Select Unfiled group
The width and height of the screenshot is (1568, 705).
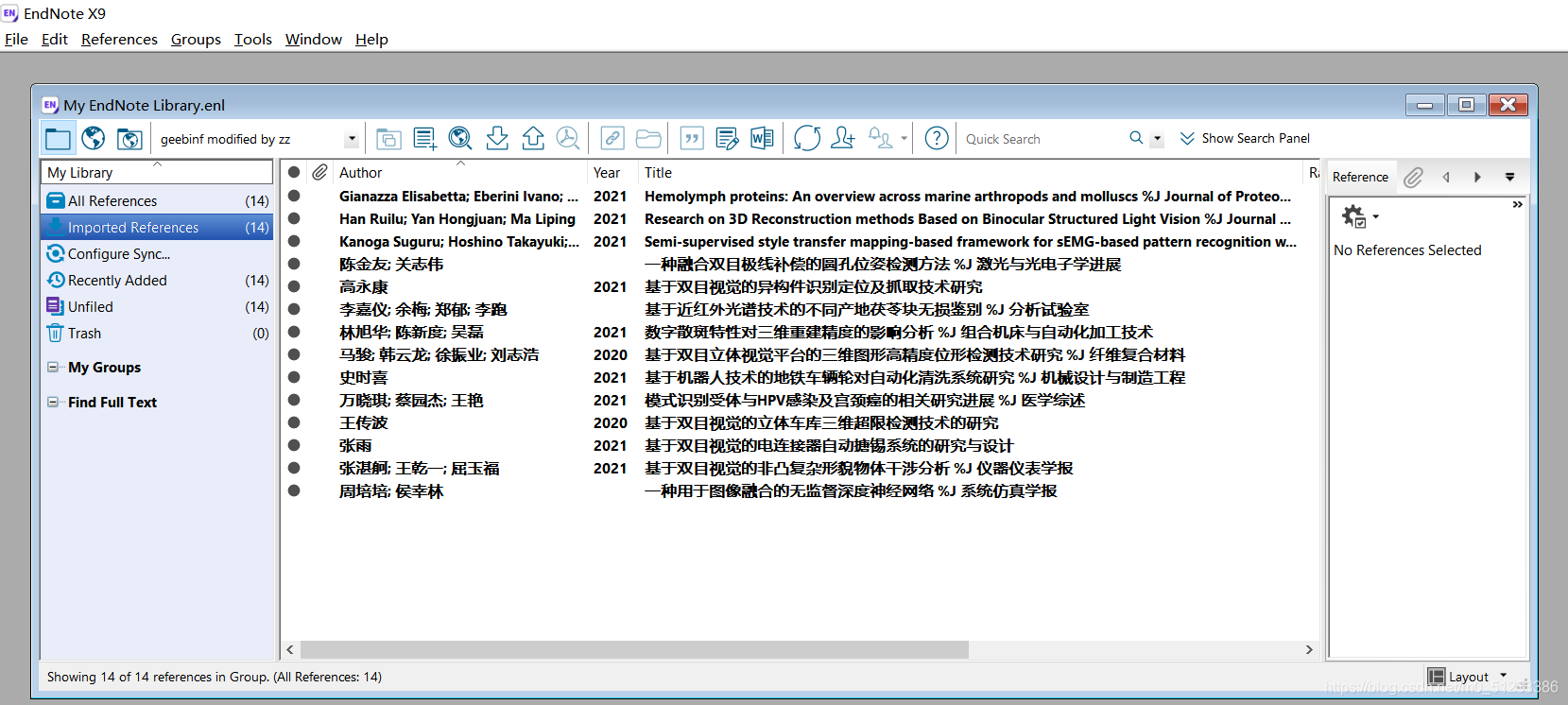pyautogui.click(x=157, y=306)
